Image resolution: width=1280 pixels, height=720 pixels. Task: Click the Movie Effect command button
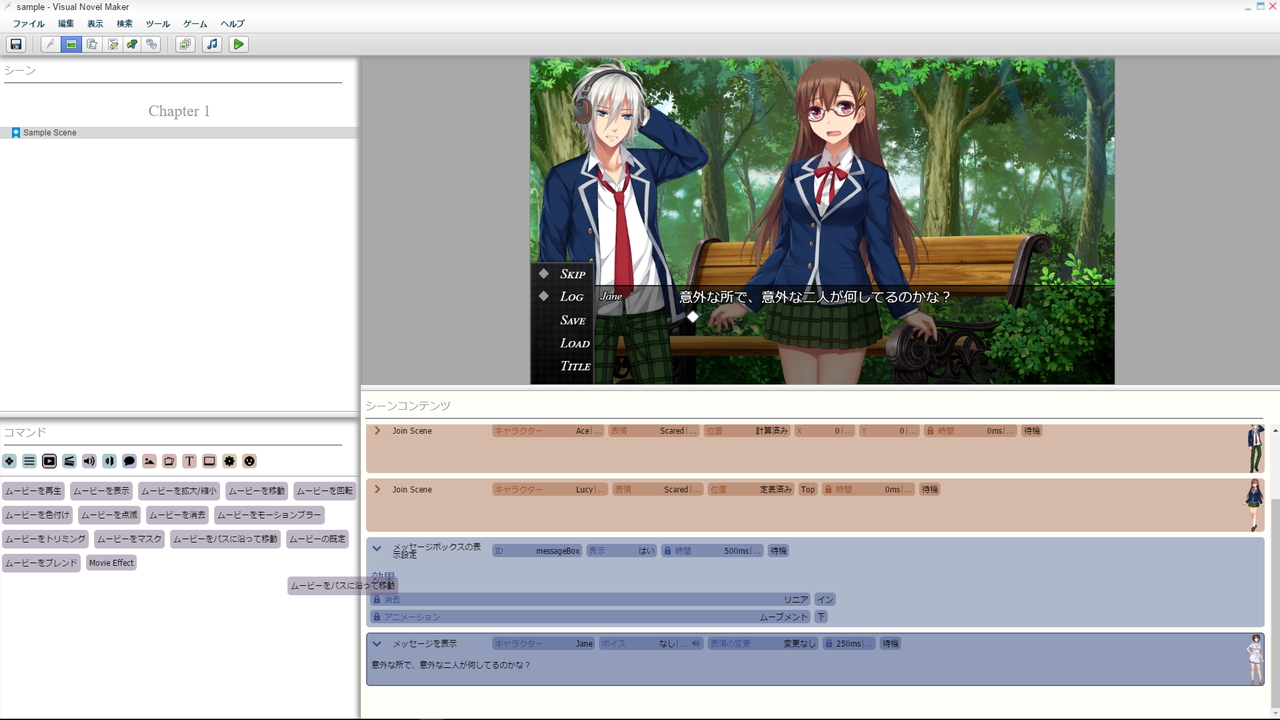[111, 562]
